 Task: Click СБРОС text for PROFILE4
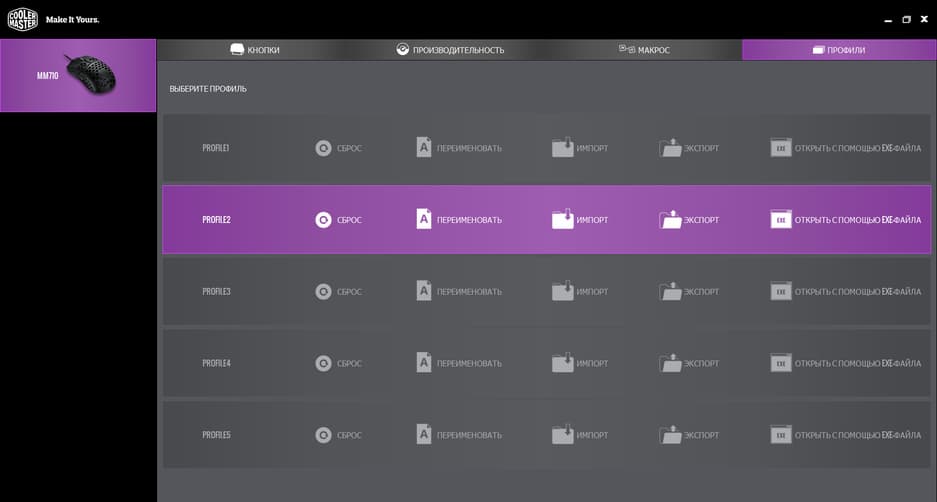coord(350,363)
